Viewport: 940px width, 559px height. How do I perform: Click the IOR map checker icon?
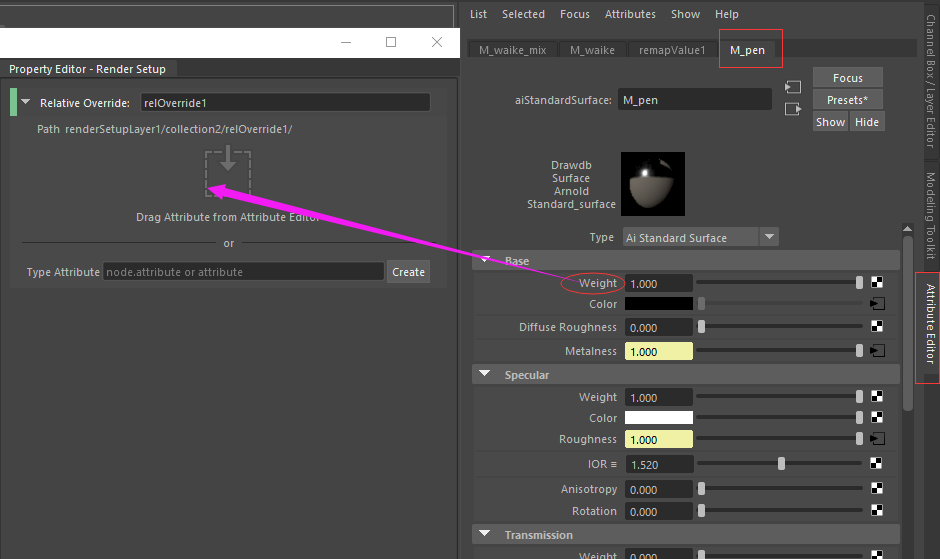pyautogui.click(x=877, y=464)
